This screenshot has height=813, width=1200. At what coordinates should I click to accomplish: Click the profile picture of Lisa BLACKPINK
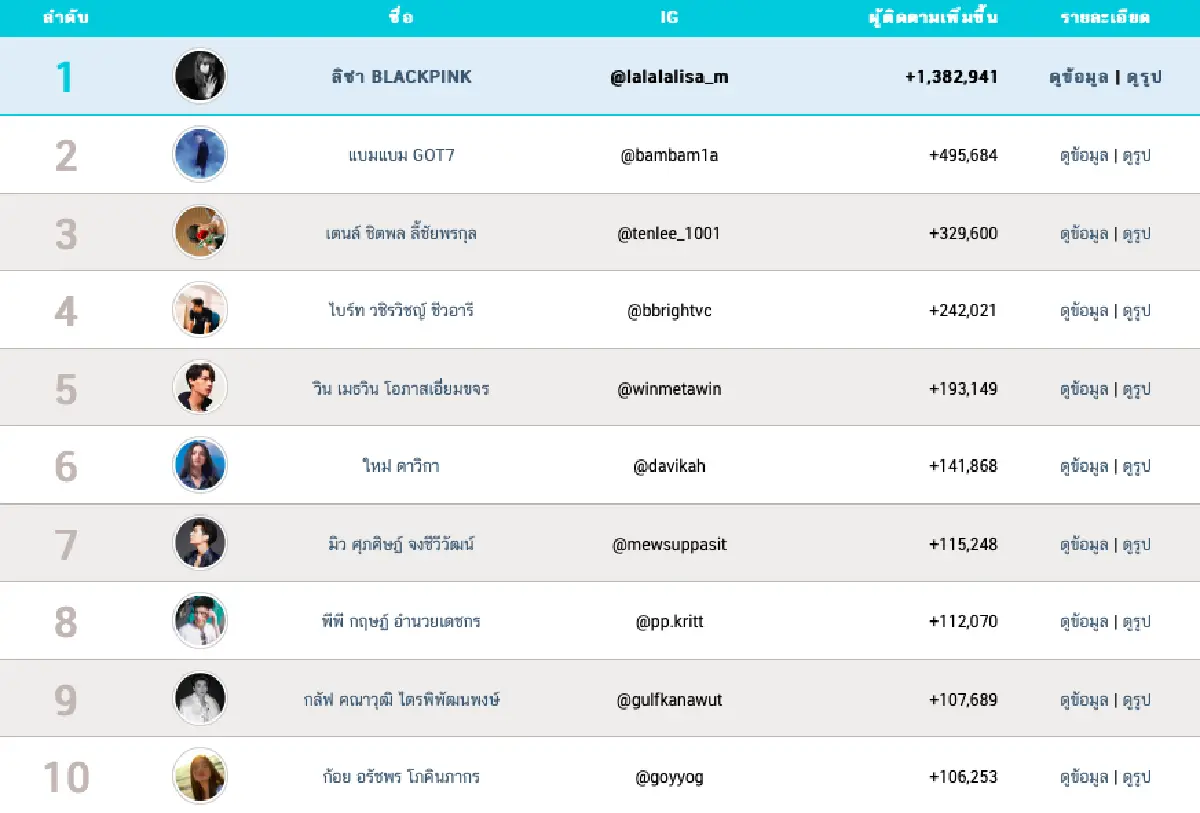[x=200, y=76]
